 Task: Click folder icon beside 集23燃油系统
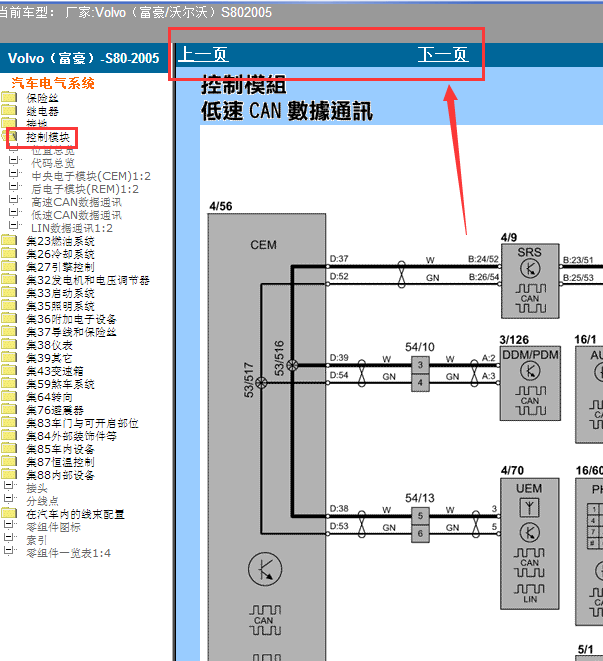[x=9, y=241]
